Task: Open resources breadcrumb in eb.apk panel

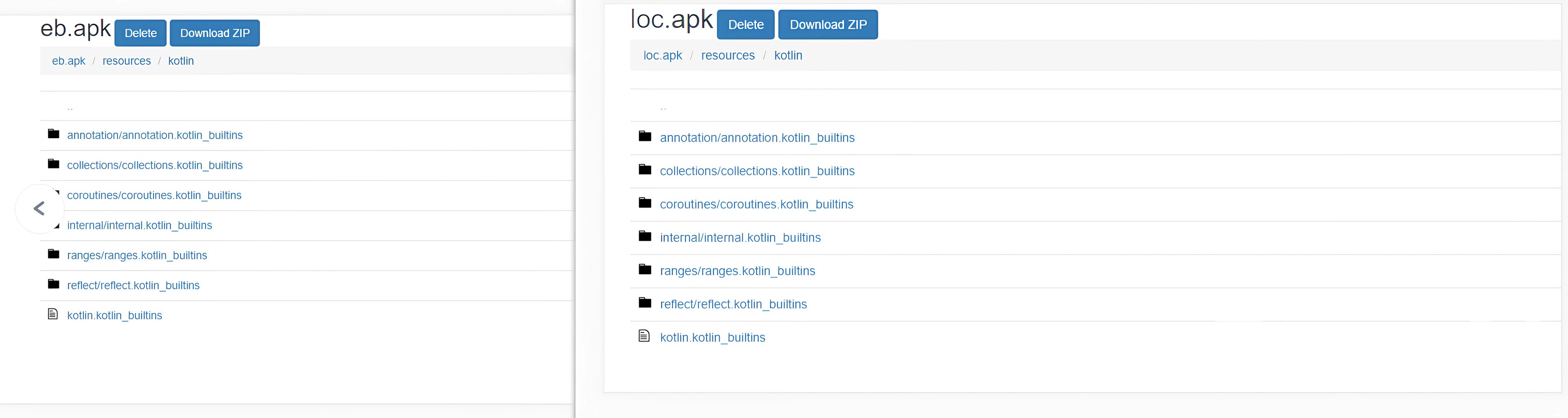Action: [x=127, y=61]
